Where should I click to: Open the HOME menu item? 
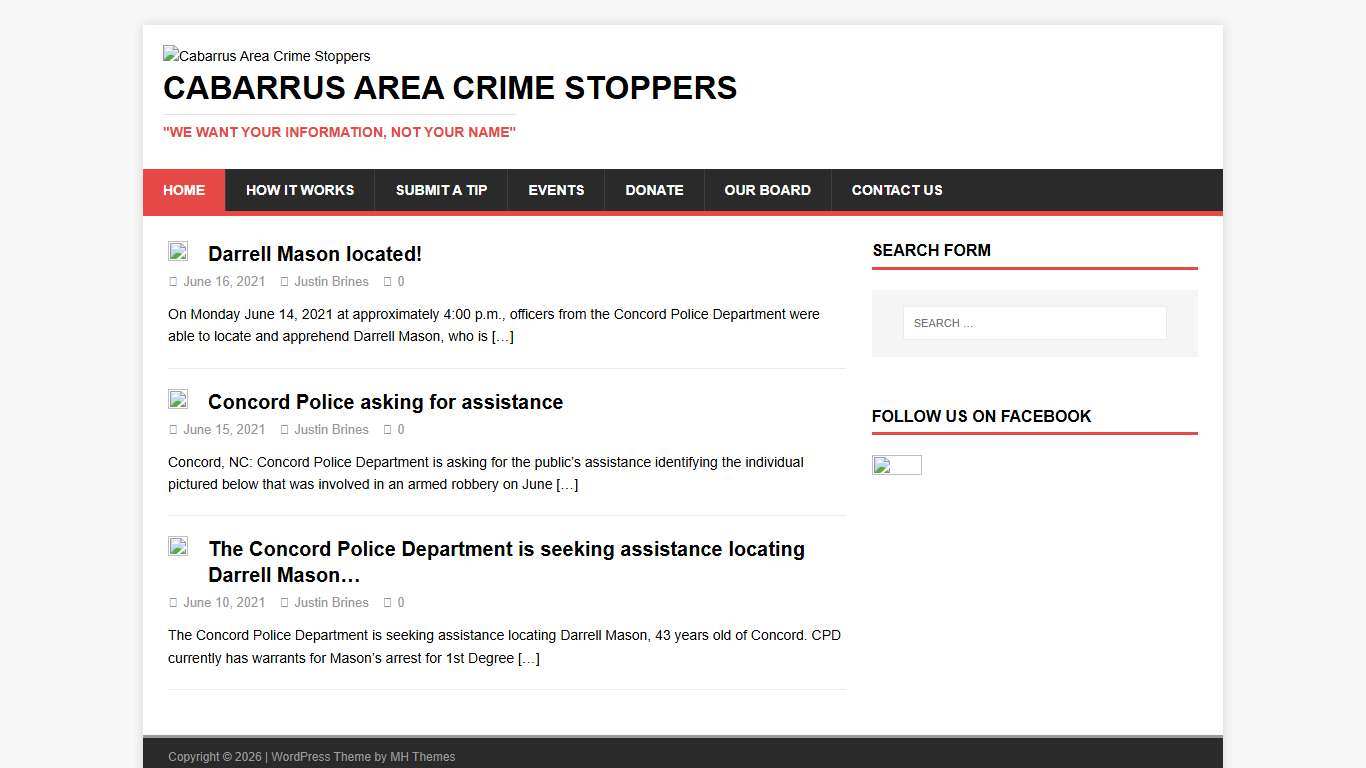pos(183,190)
